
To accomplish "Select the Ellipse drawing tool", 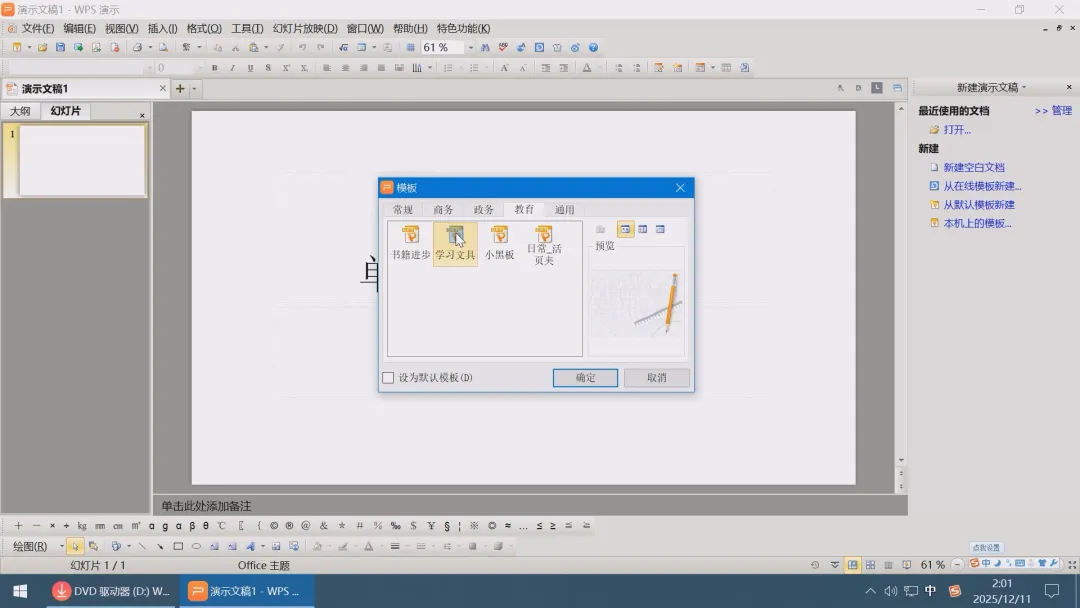I will [x=196, y=546].
